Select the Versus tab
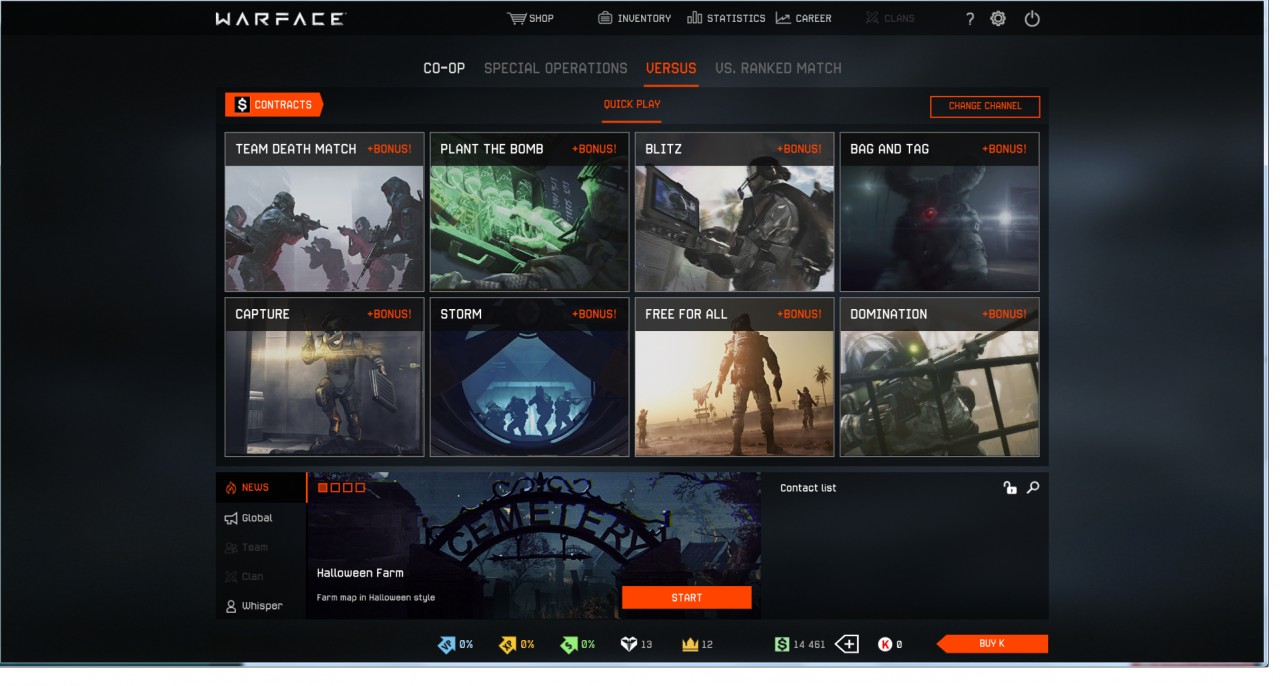1280x686 pixels. 671,68
